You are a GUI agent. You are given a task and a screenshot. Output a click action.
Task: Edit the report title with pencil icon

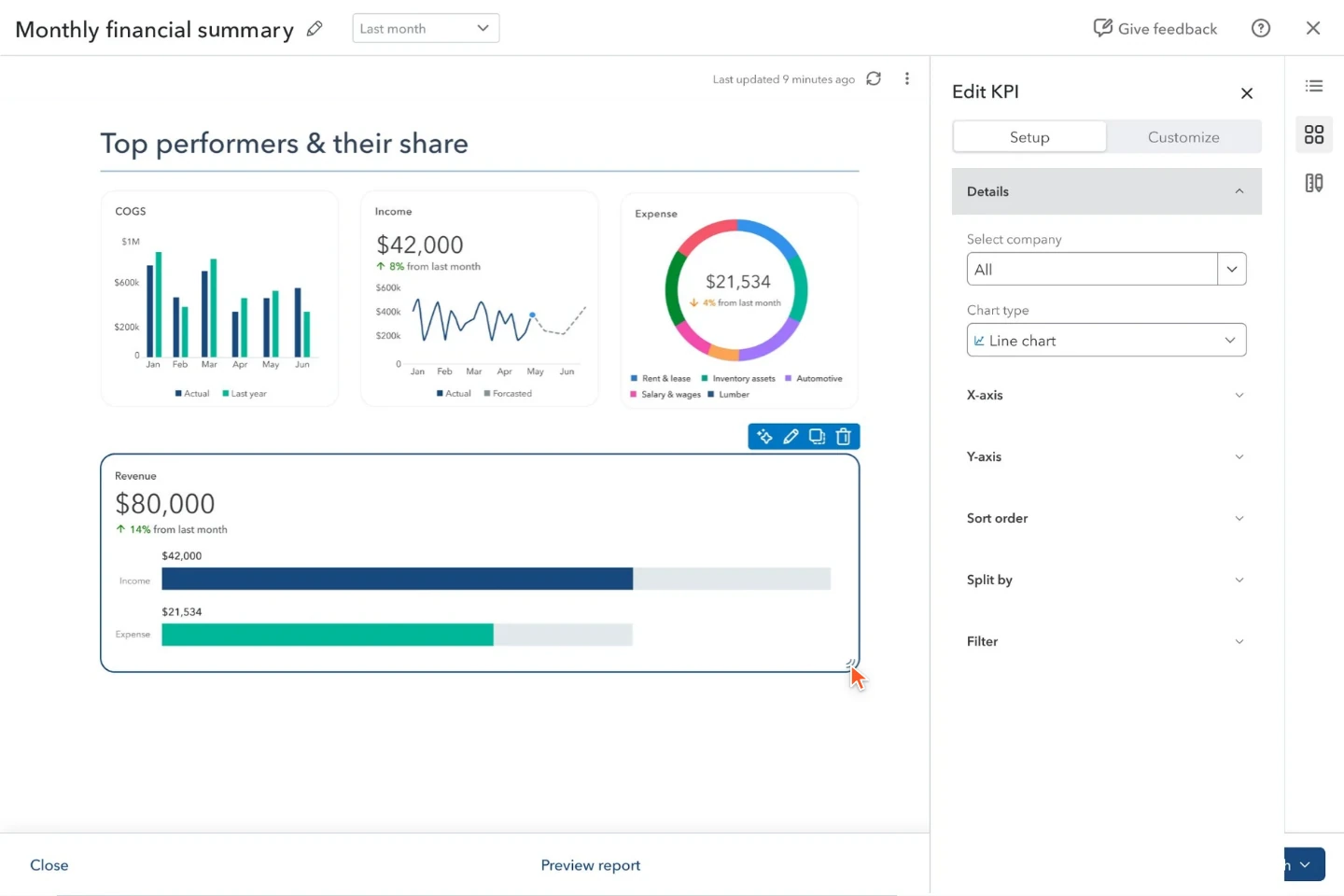click(x=315, y=29)
